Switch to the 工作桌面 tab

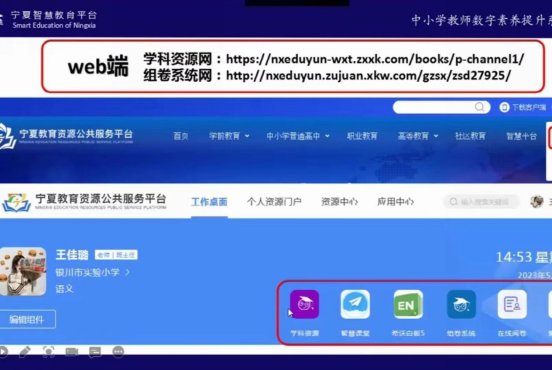[x=209, y=202]
